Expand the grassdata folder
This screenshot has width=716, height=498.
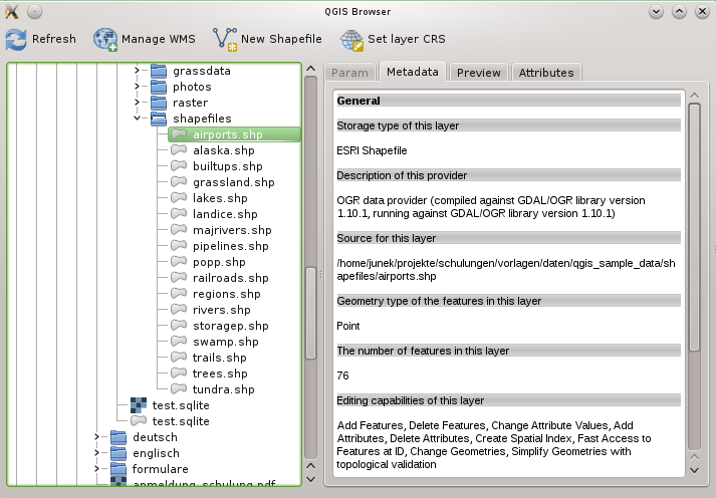137,70
